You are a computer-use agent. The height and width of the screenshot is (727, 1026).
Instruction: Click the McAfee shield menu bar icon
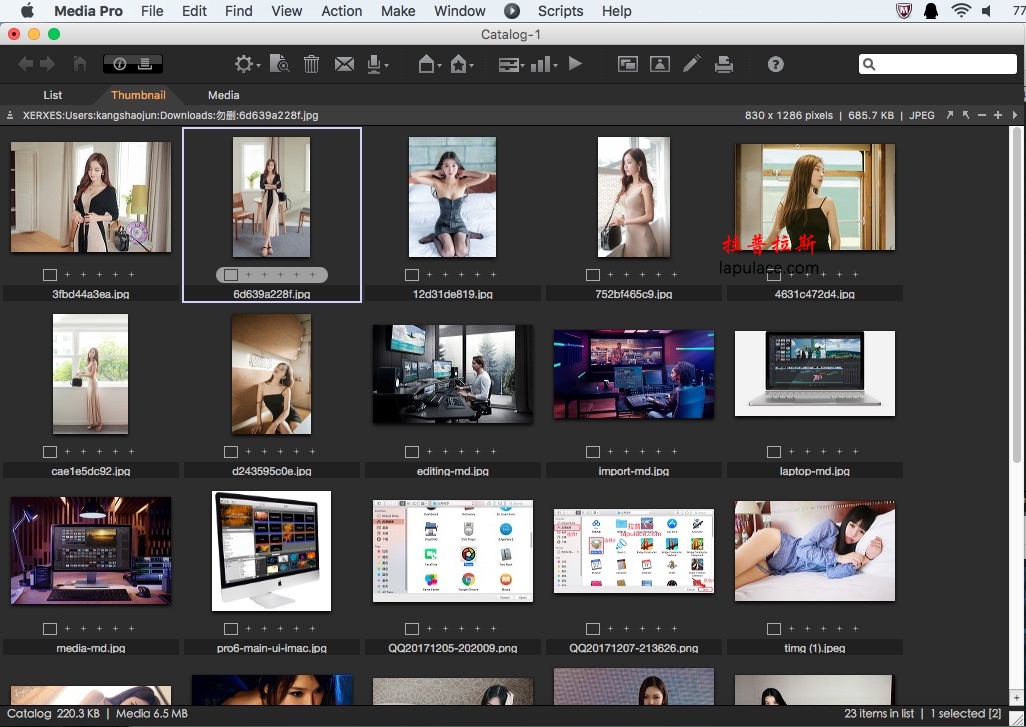coord(904,10)
